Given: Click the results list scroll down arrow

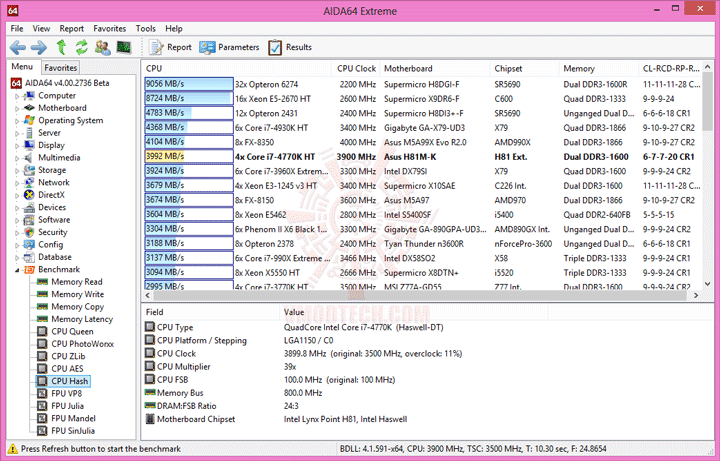Looking at the screenshot, I should click(707, 284).
